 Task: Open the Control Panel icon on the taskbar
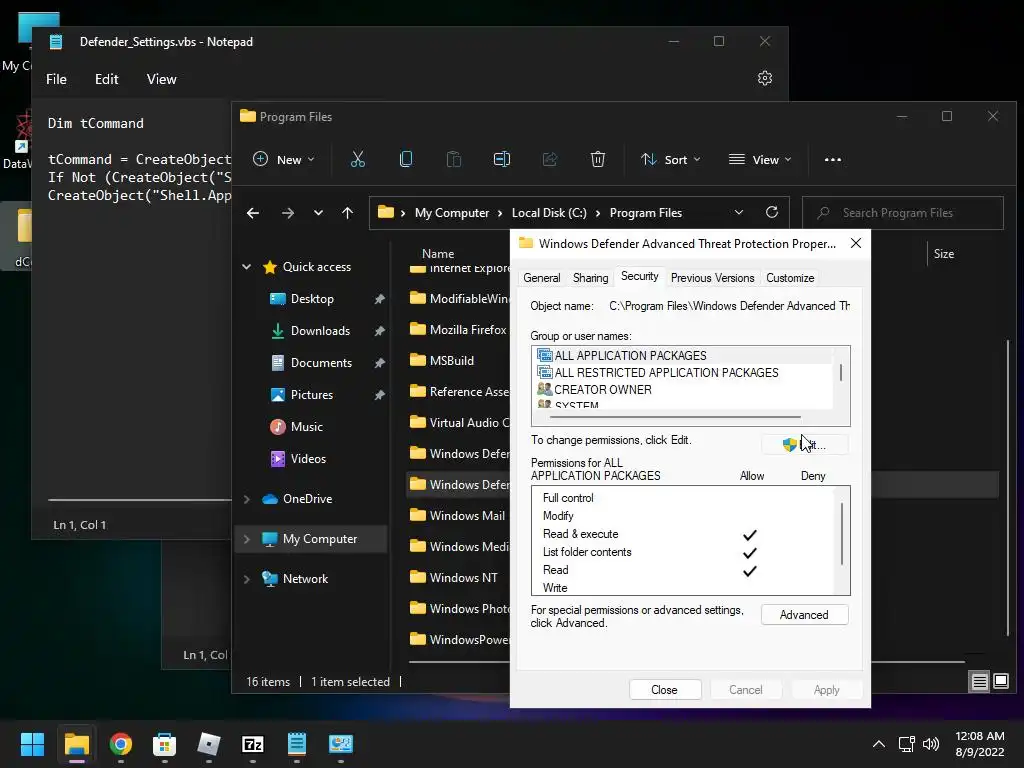[x=341, y=744]
